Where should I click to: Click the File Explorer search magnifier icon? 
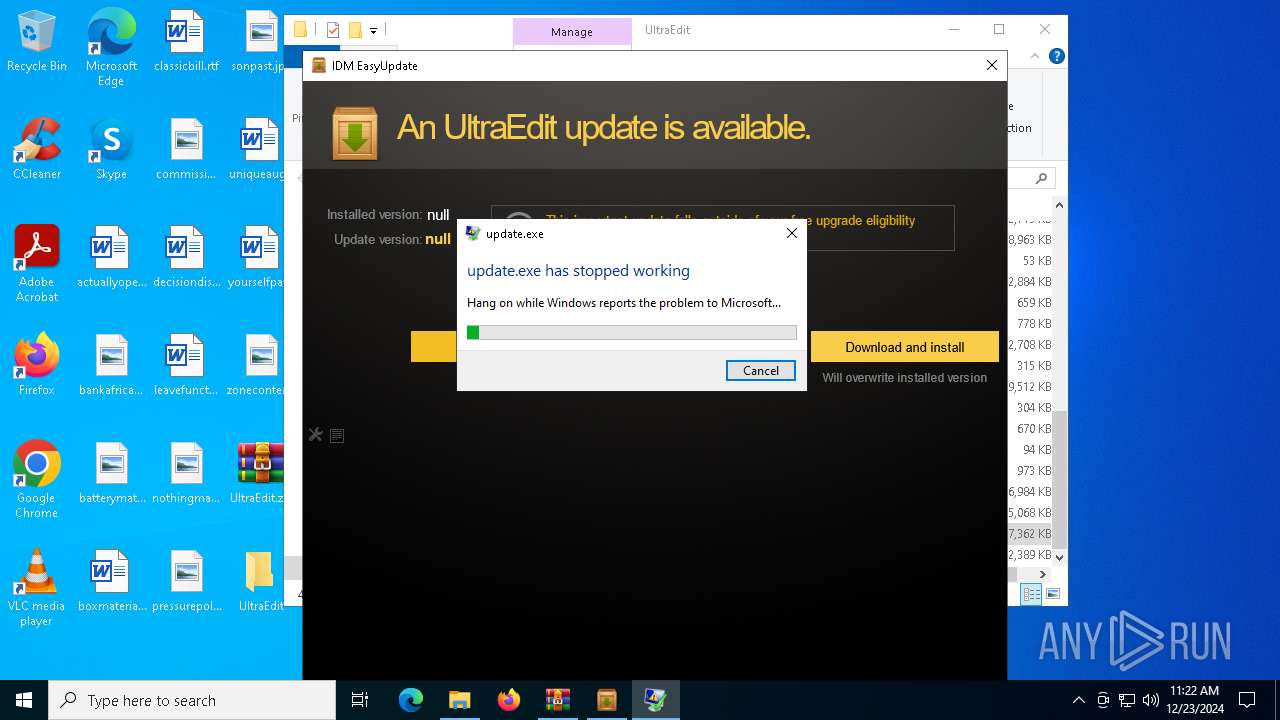tap(1041, 178)
